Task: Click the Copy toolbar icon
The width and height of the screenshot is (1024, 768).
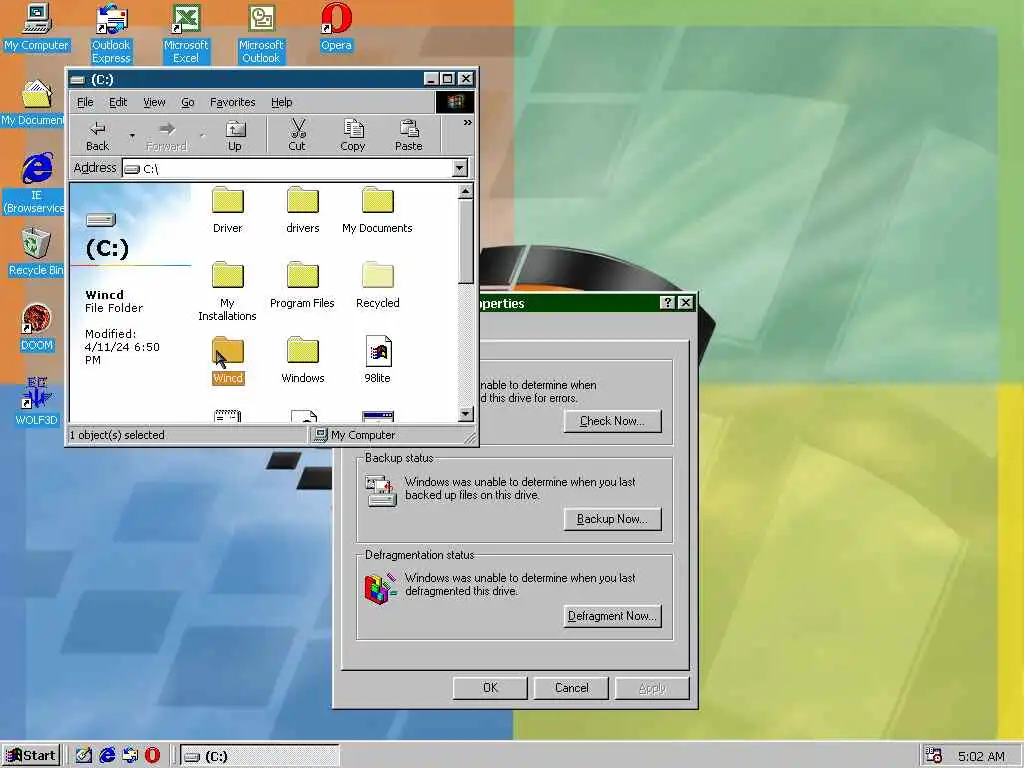Action: 353,136
